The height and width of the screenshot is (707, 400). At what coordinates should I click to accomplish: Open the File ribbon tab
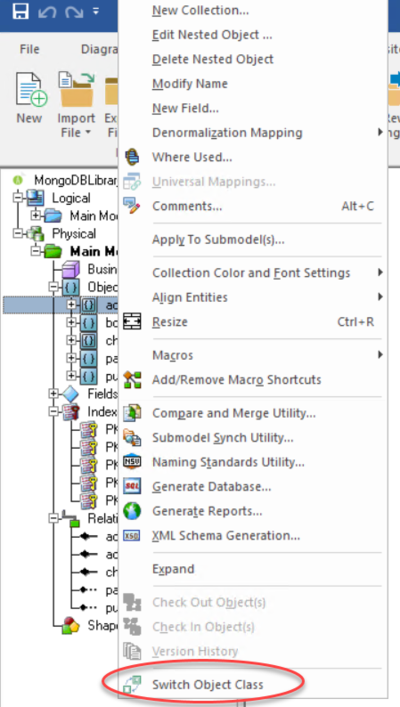pos(29,49)
